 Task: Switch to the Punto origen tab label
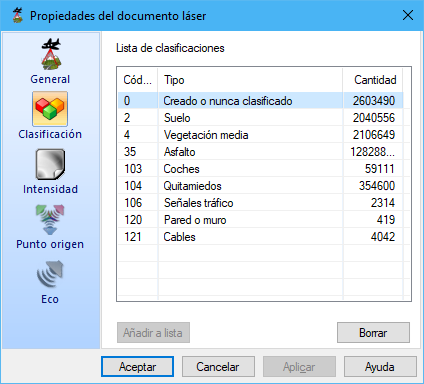click(x=50, y=244)
